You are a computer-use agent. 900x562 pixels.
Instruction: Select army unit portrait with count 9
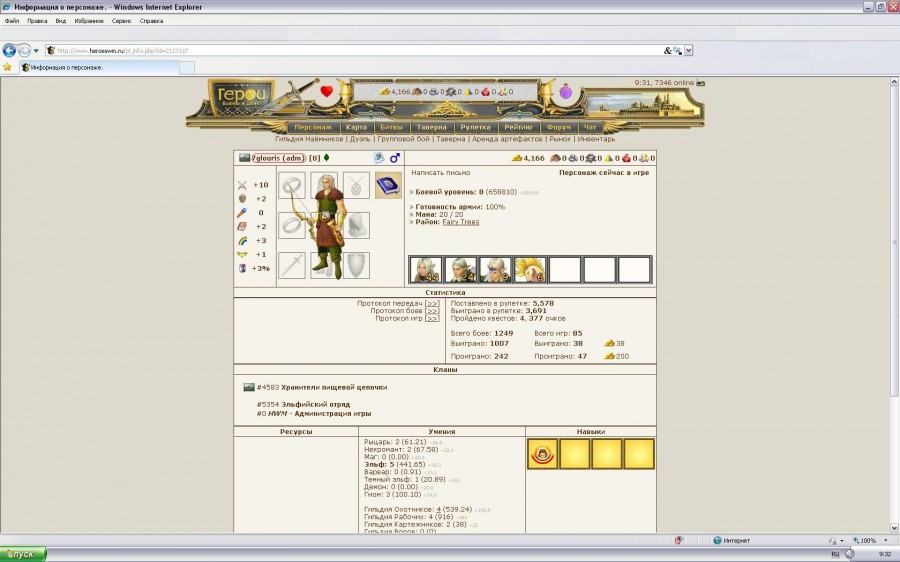(x=495, y=270)
